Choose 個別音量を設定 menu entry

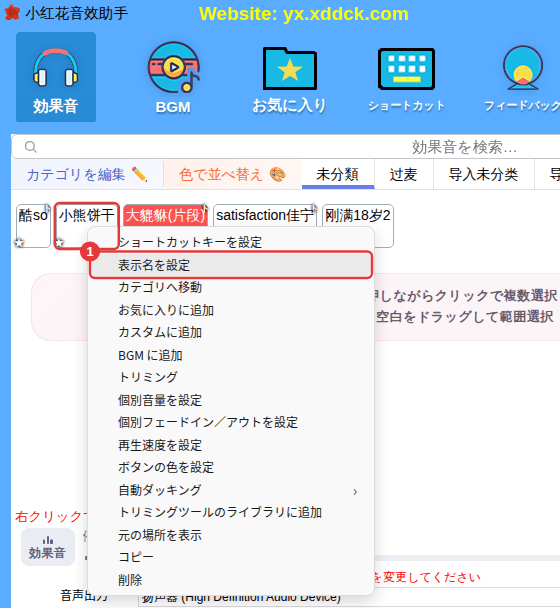pyautogui.click(x=231, y=400)
